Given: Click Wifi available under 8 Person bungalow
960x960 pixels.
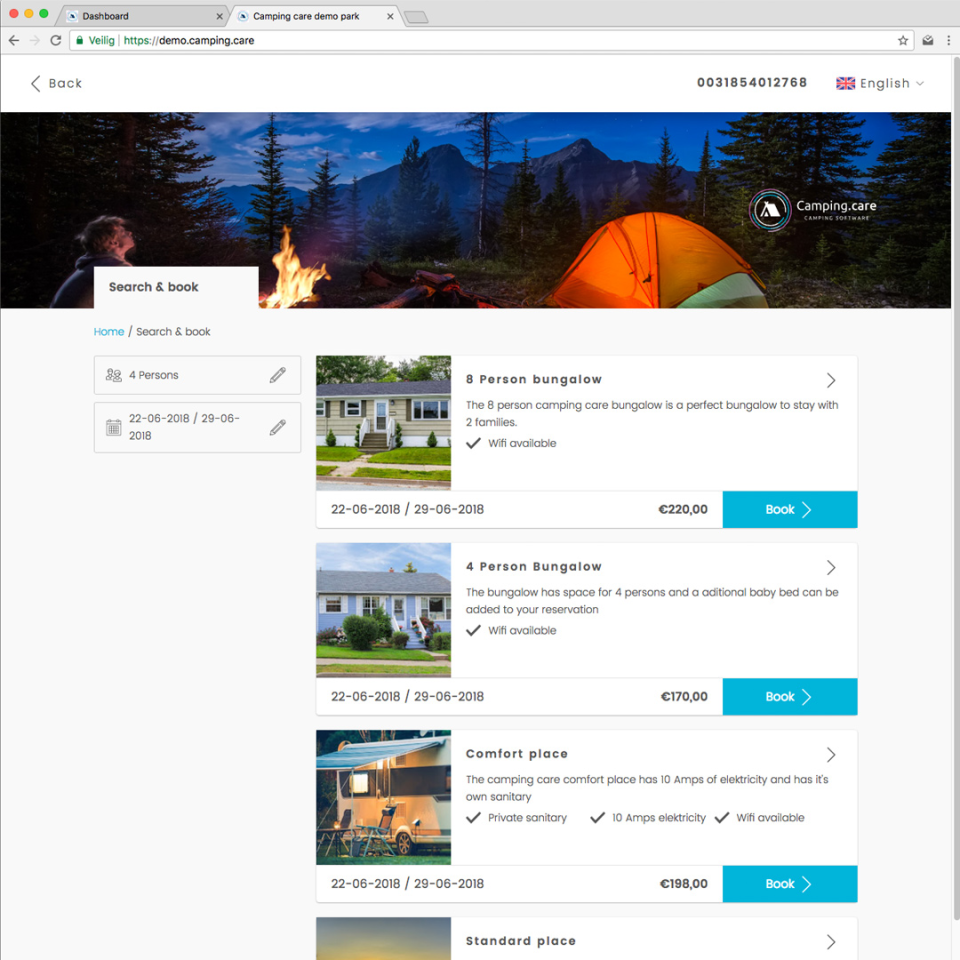Looking at the screenshot, I should pyautogui.click(x=522, y=443).
